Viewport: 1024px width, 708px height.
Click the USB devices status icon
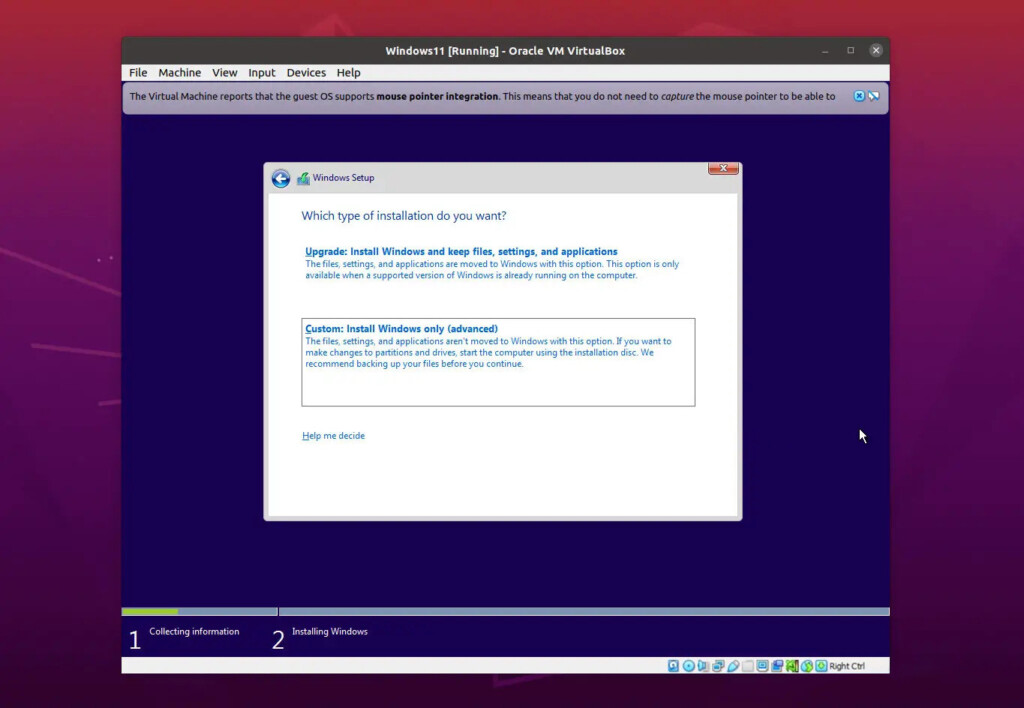(733, 666)
